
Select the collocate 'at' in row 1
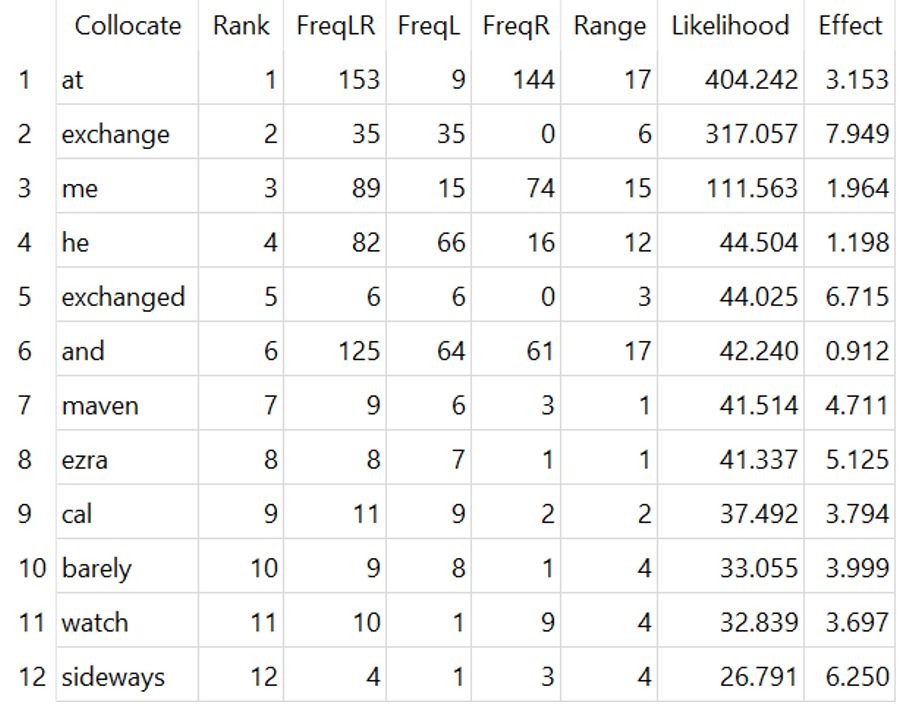click(72, 80)
